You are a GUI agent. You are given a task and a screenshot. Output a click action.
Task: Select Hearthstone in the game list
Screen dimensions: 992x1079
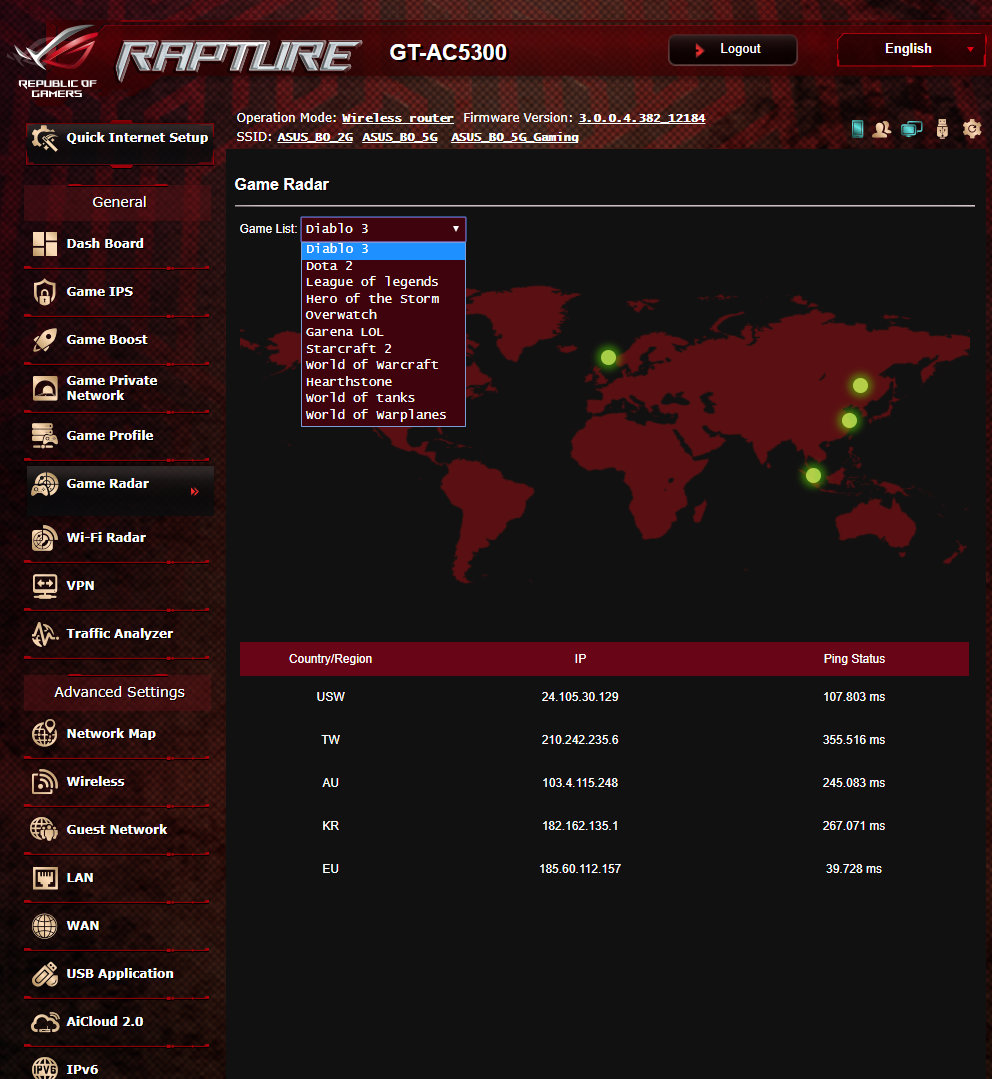click(x=383, y=382)
